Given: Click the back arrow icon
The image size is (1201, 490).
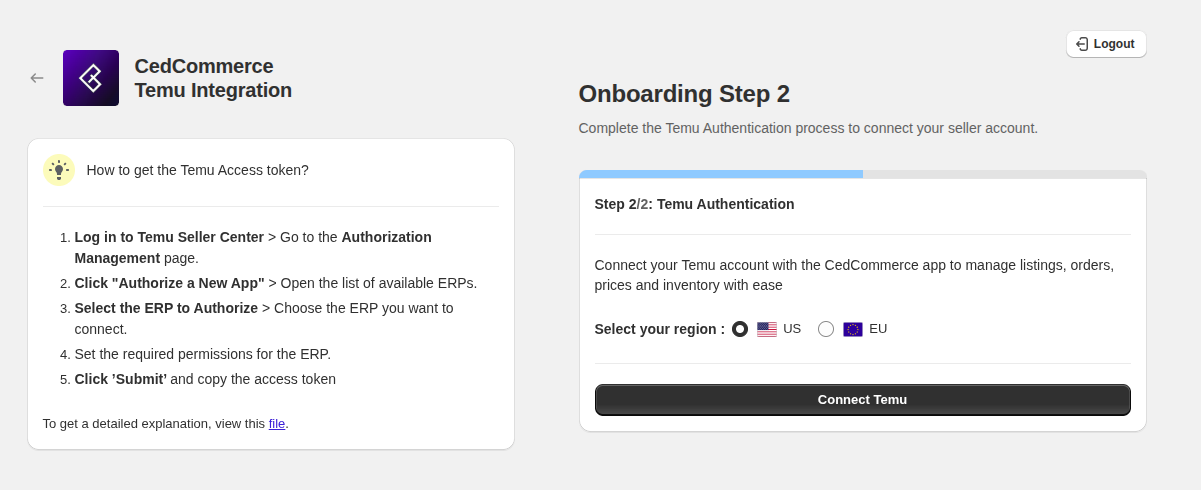Looking at the screenshot, I should click(x=37, y=78).
